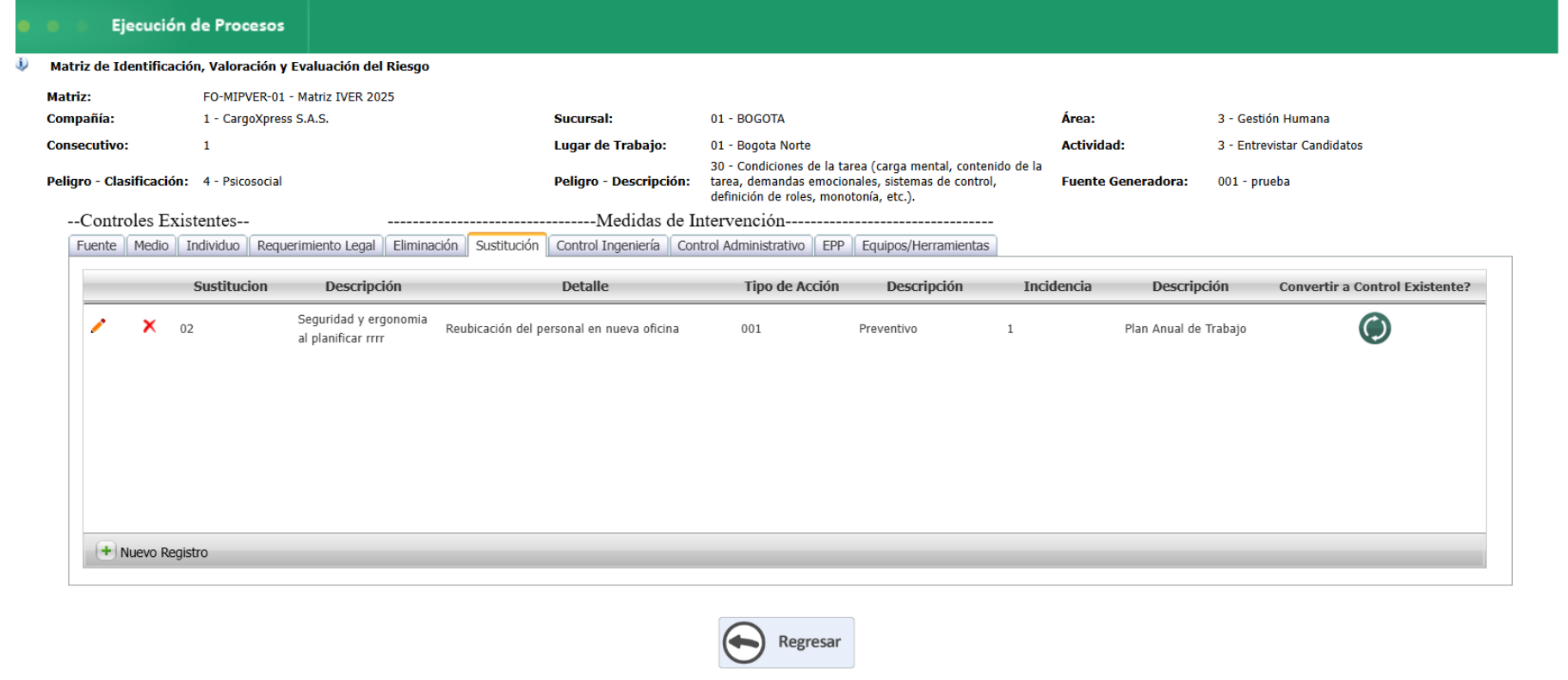Click the Fuente Generadora value '001 - prueba'
This screenshot has width=1568, height=680.
point(1254,182)
